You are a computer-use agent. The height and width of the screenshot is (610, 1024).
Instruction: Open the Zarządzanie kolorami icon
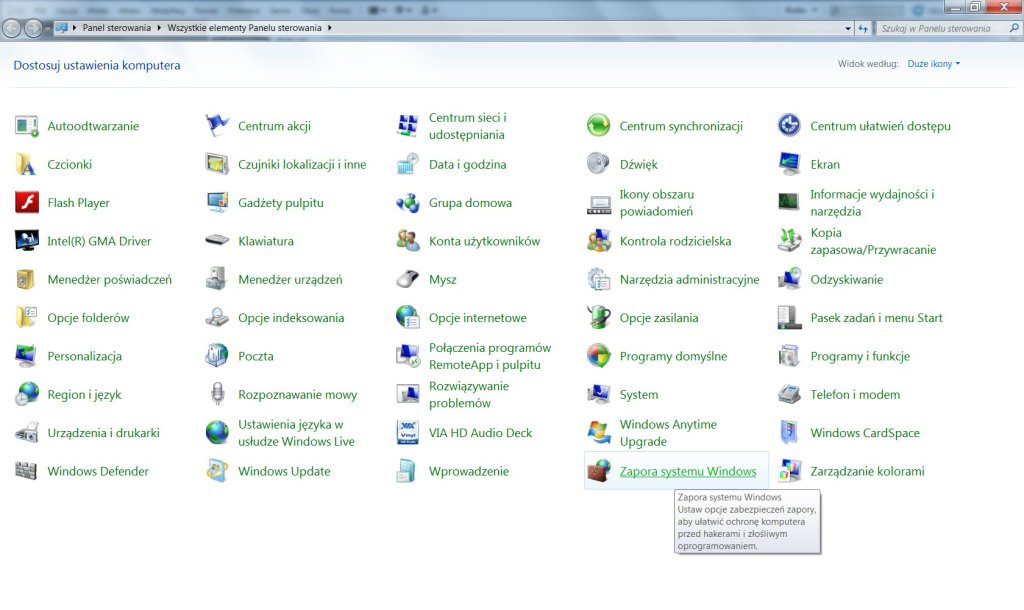[x=790, y=471]
